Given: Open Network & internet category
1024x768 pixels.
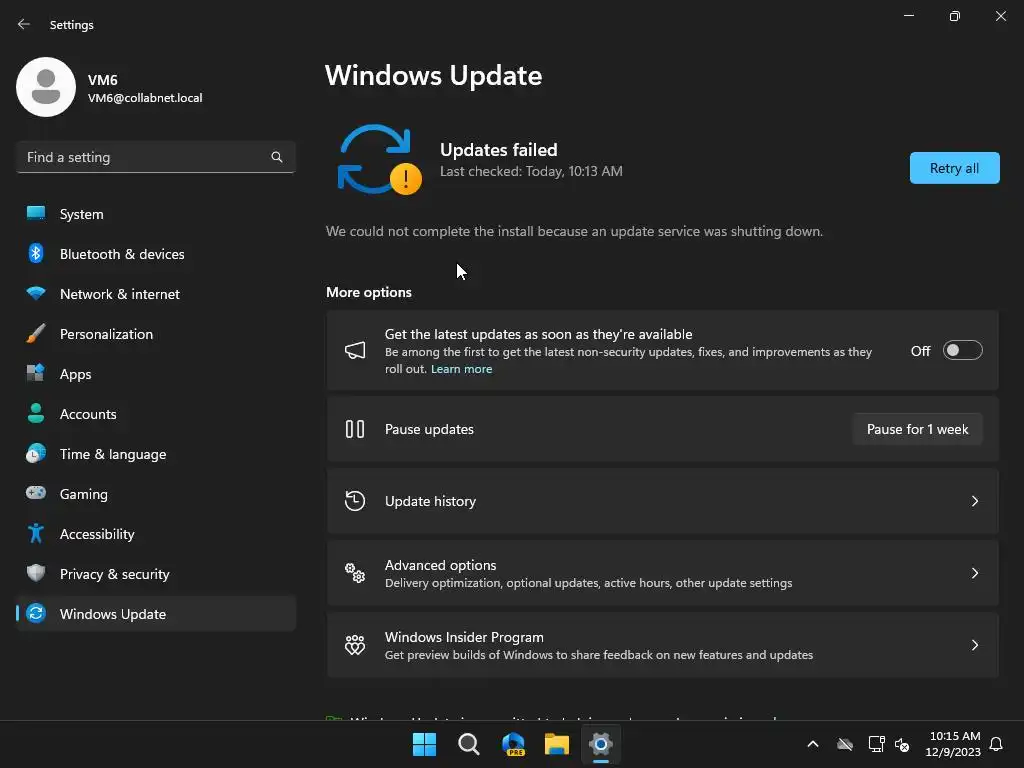Looking at the screenshot, I should pyautogui.click(x=156, y=294).
